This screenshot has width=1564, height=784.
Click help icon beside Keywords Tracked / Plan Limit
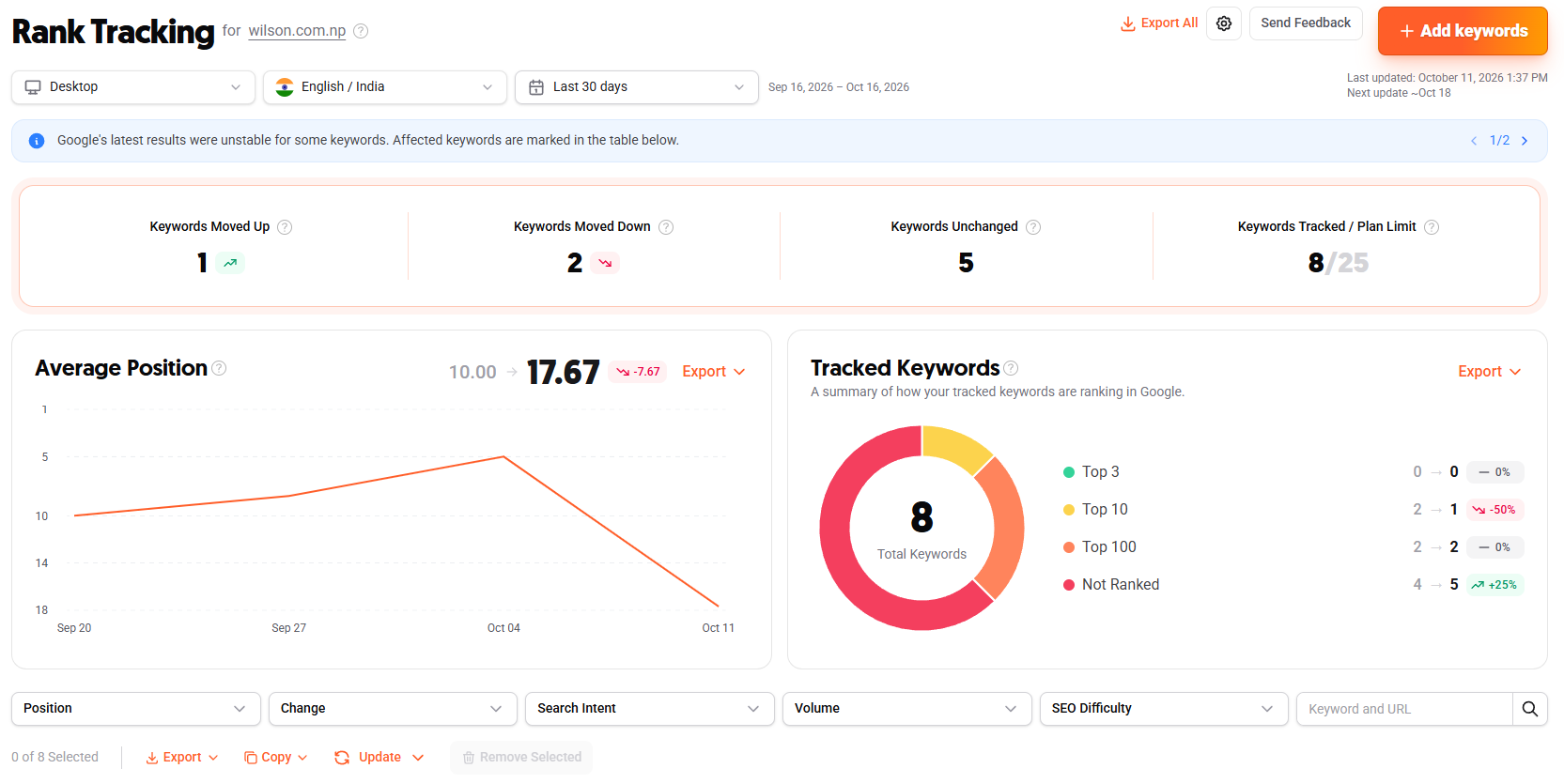(x=1432, y=227)
